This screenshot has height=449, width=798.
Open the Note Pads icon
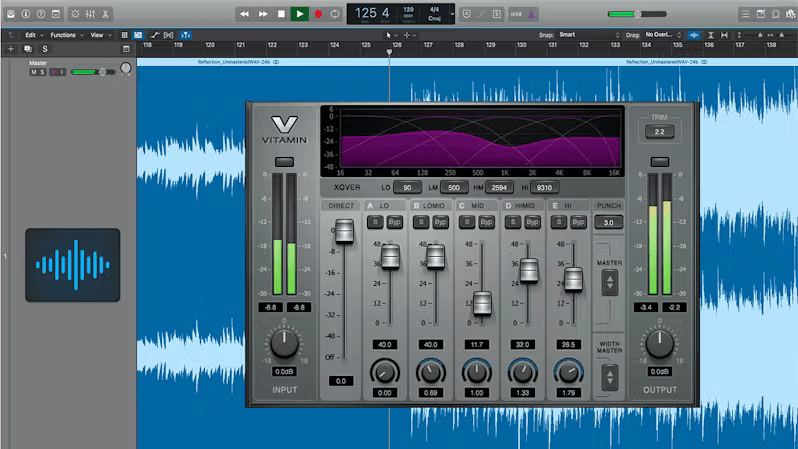point(760,14)
